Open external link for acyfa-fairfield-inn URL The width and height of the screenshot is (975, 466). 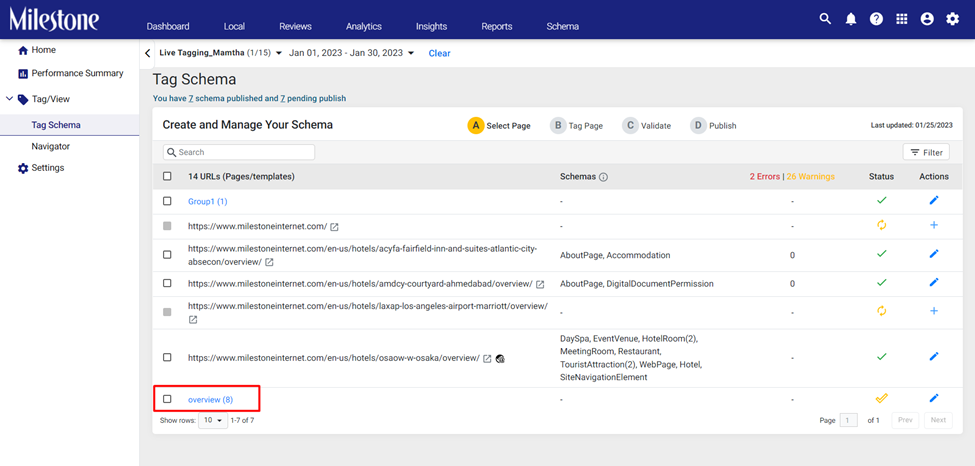click(269, 262)
